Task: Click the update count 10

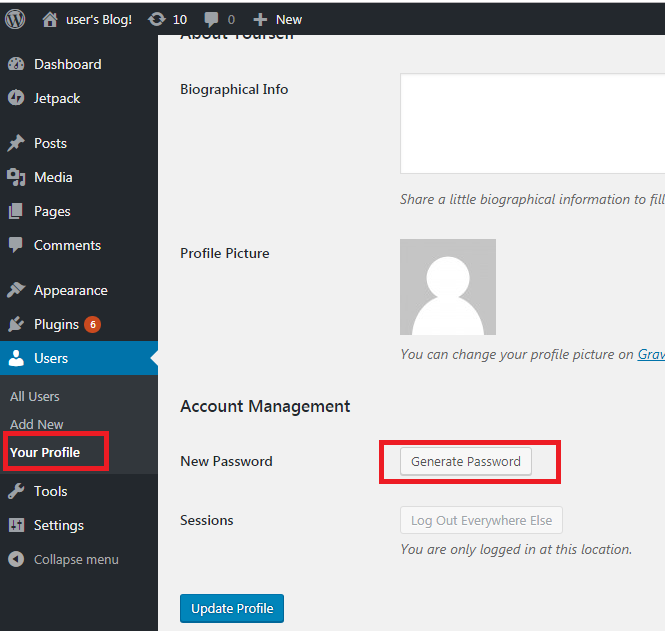Action: pos(180,20)
